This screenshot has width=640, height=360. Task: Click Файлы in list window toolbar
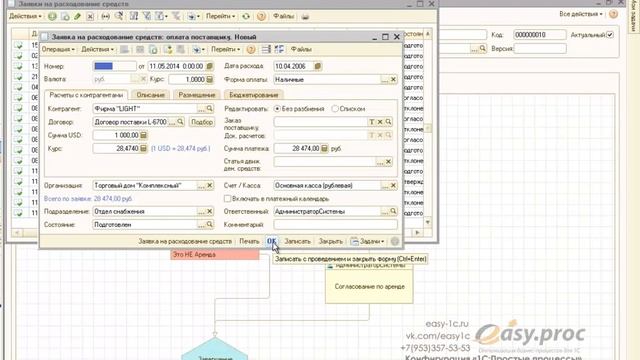point(283,17)
